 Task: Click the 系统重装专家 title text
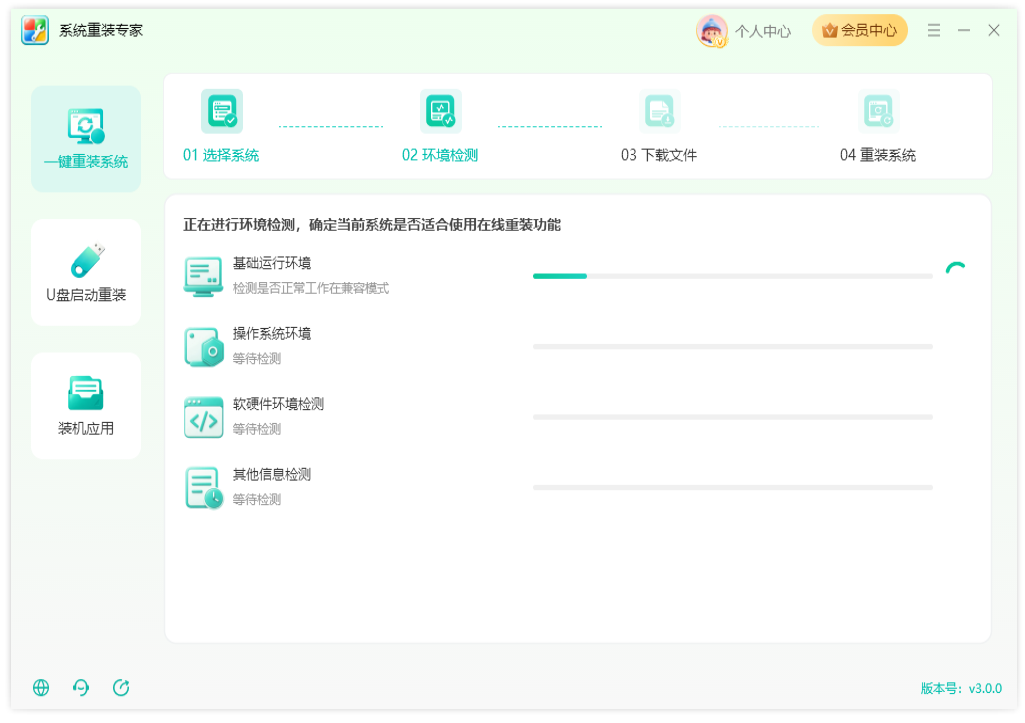coord(101,31)
